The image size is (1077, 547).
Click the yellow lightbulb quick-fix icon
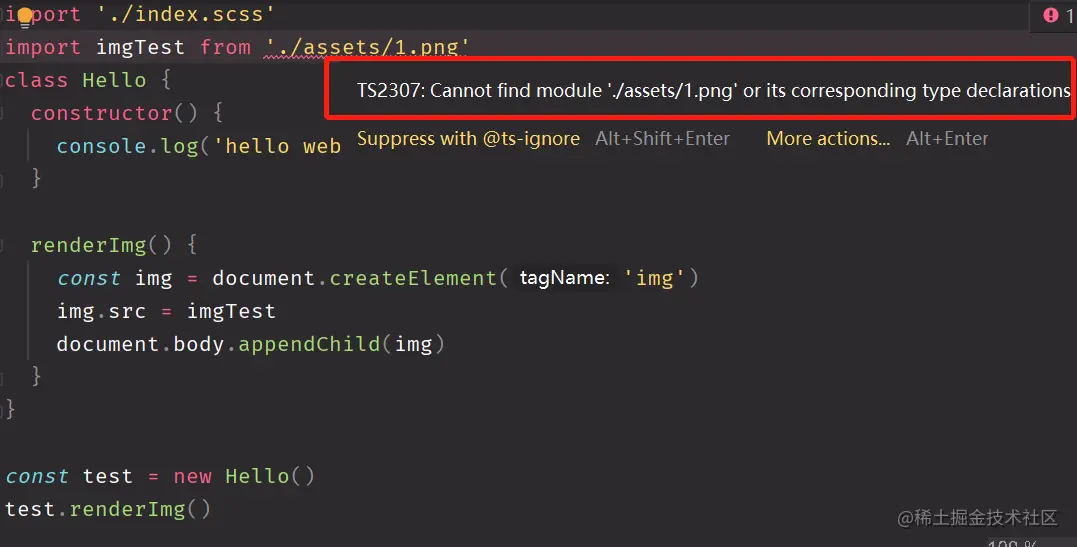[x=25, y=15]
